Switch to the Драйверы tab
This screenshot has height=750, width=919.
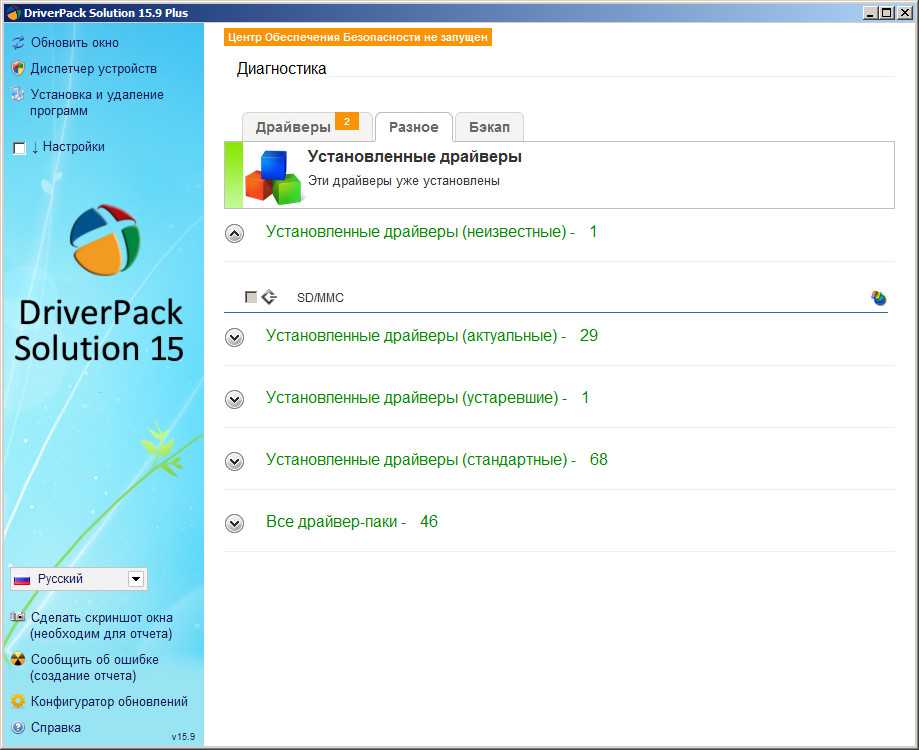pos(293,127)
